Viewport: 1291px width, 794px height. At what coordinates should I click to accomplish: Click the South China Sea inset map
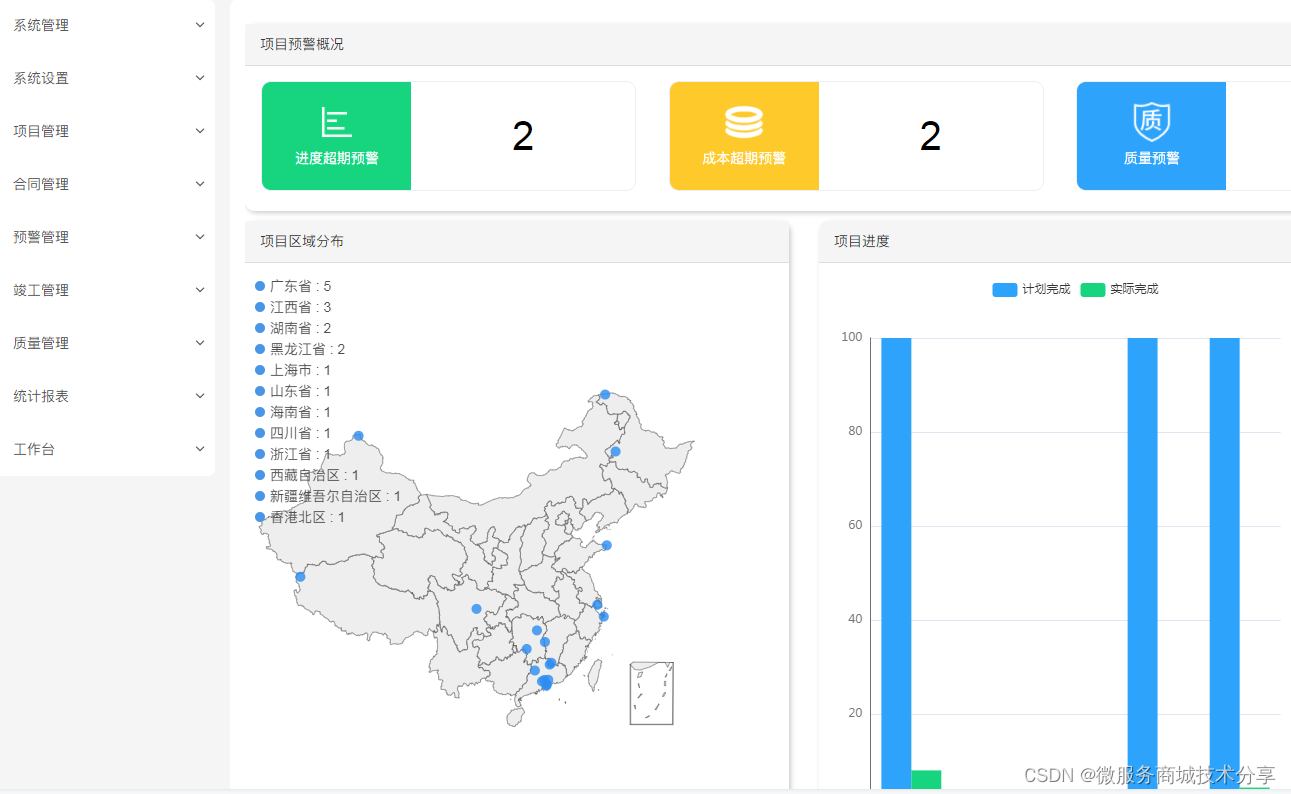tap(651, 693)
